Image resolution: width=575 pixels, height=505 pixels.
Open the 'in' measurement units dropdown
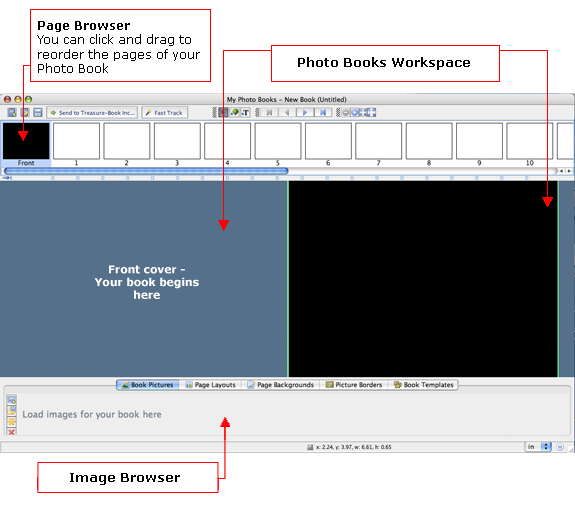(538, 447)
